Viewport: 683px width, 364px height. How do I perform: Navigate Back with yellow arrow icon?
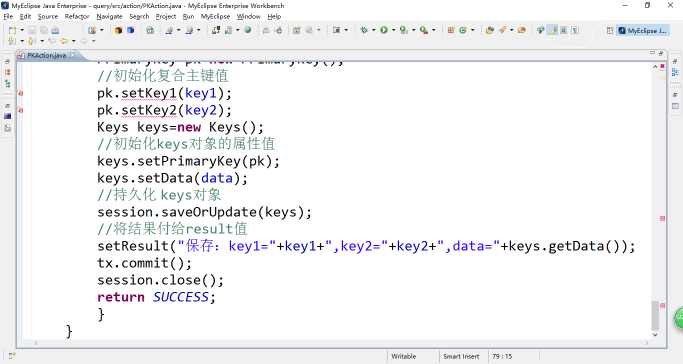point(64,41)
